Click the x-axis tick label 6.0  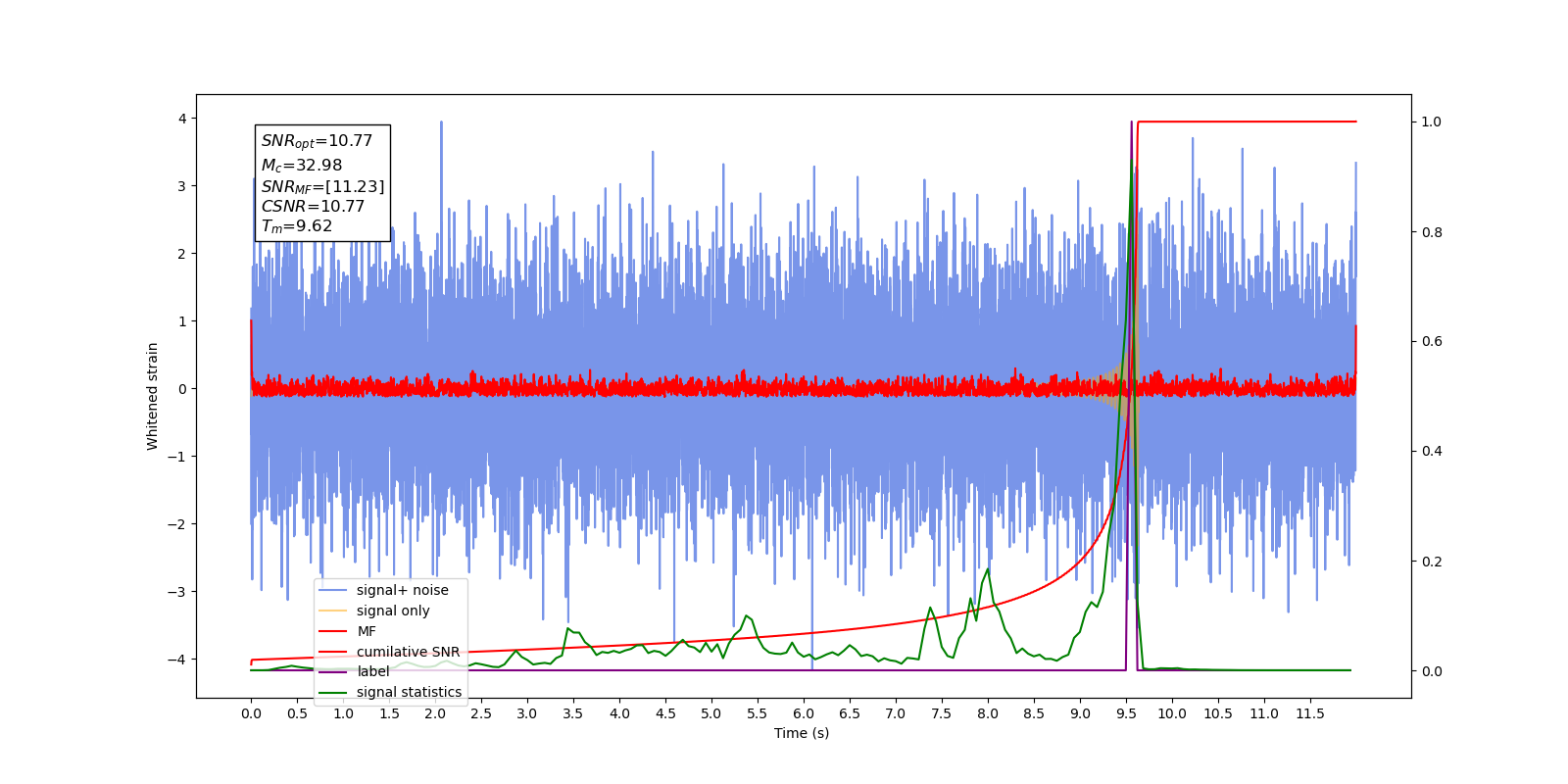click(x=804, y=713)
